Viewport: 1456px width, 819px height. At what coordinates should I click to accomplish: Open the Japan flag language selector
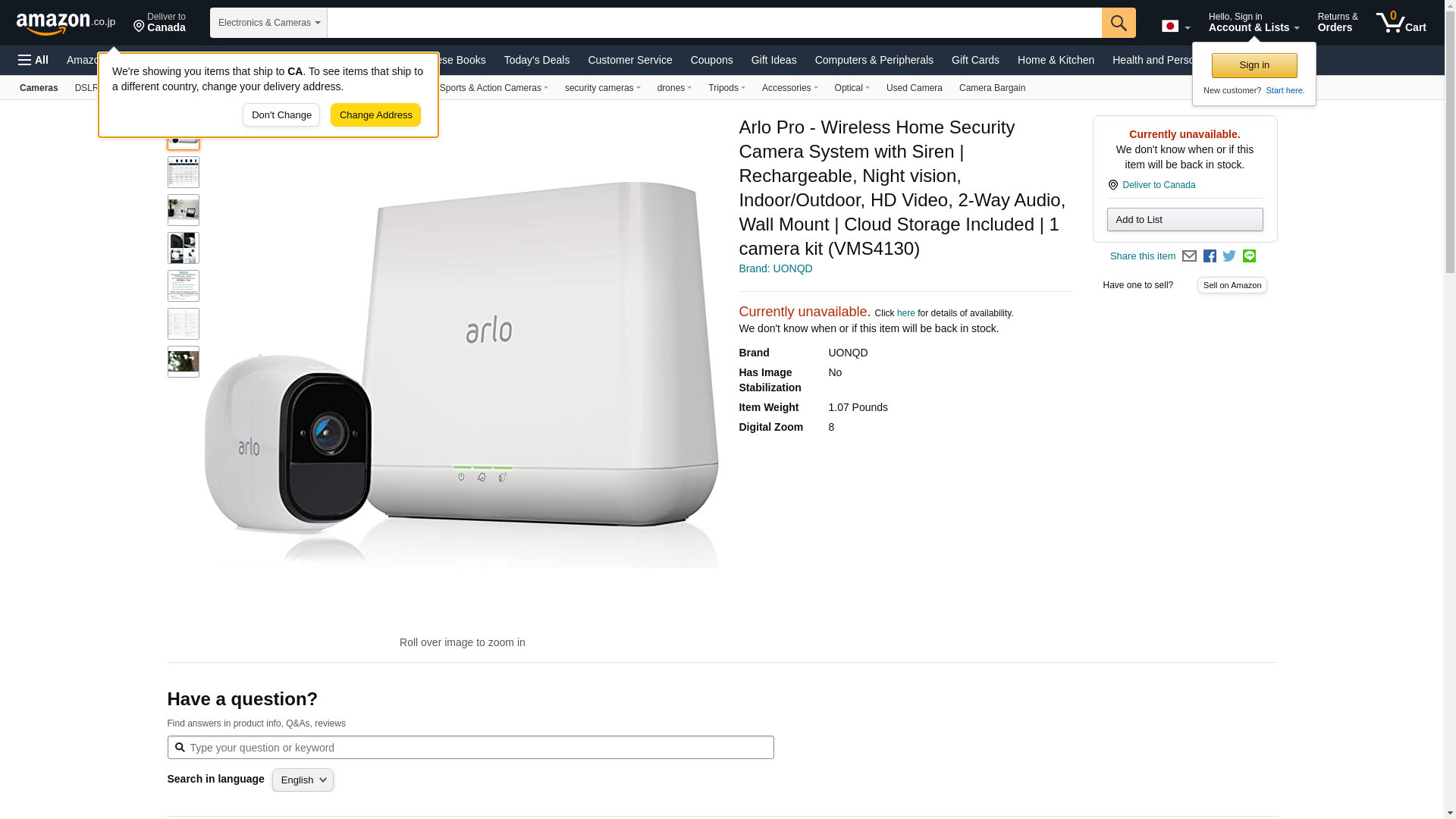[1176, 27]
